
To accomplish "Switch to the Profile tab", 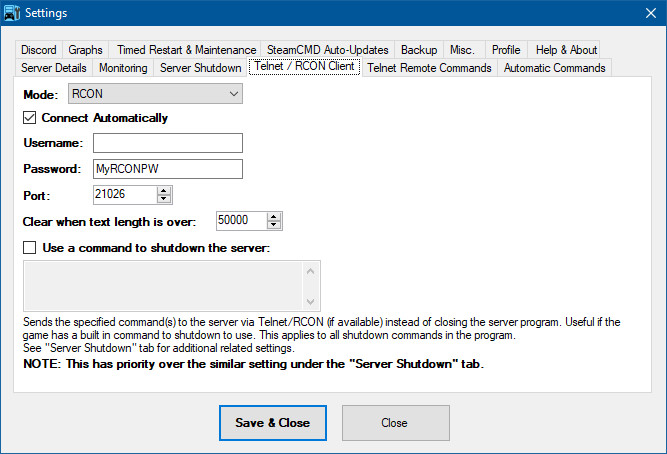I will point(506,50).
